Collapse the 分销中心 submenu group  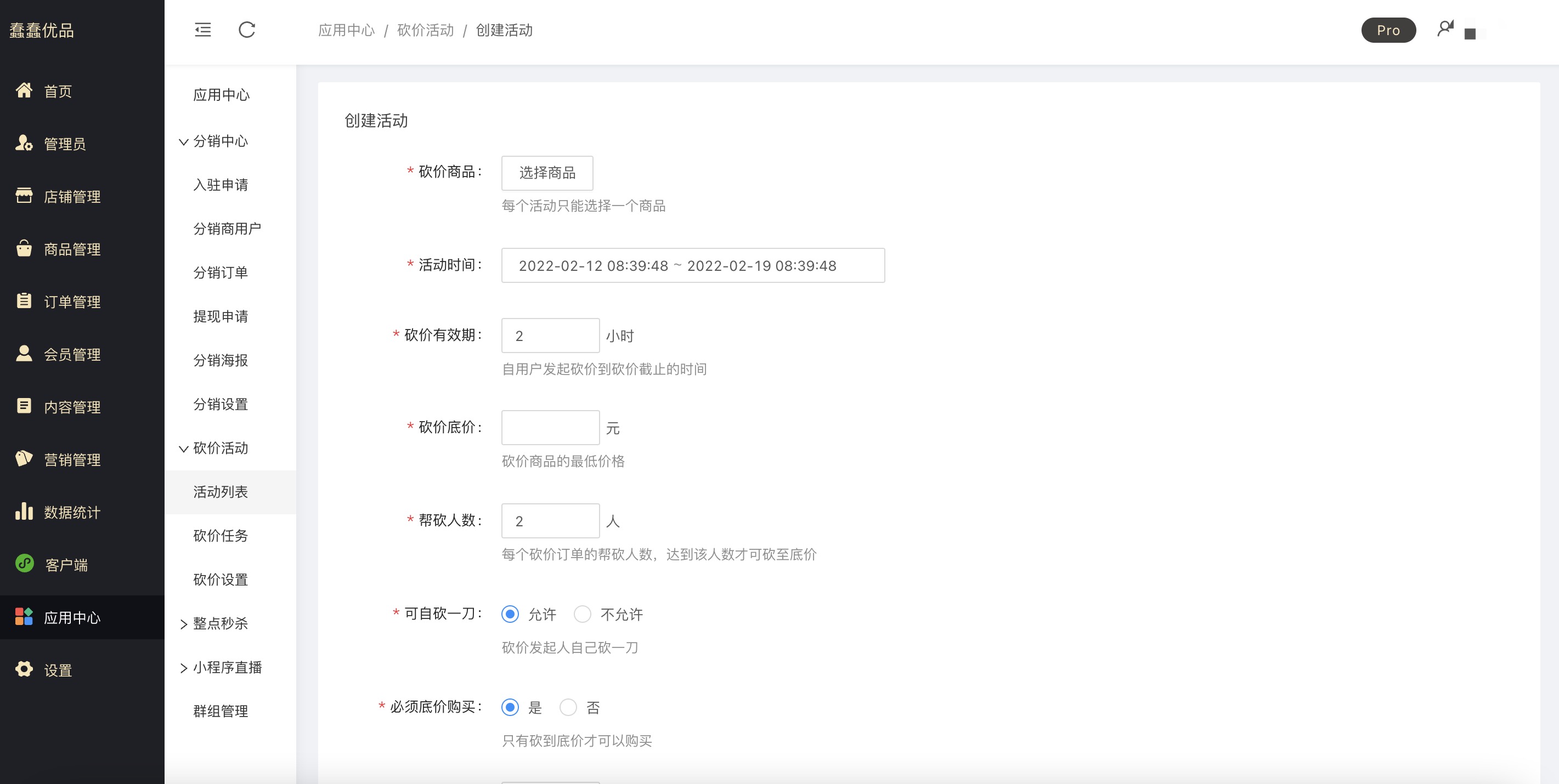coord(219,141)
